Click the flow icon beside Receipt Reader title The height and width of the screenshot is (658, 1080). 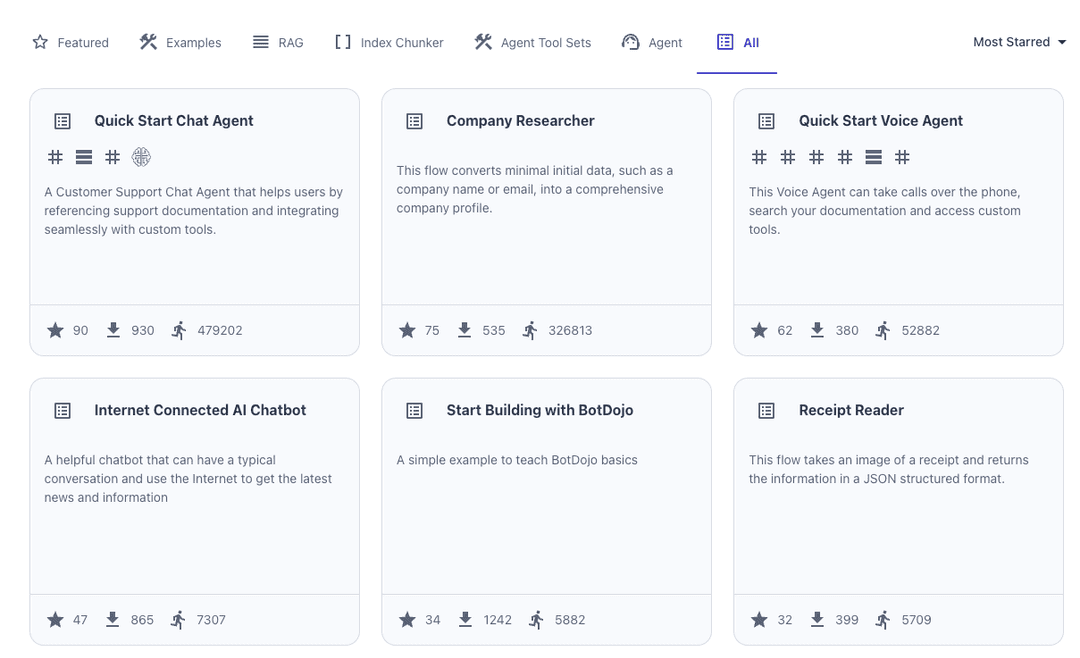click(767, 410)
